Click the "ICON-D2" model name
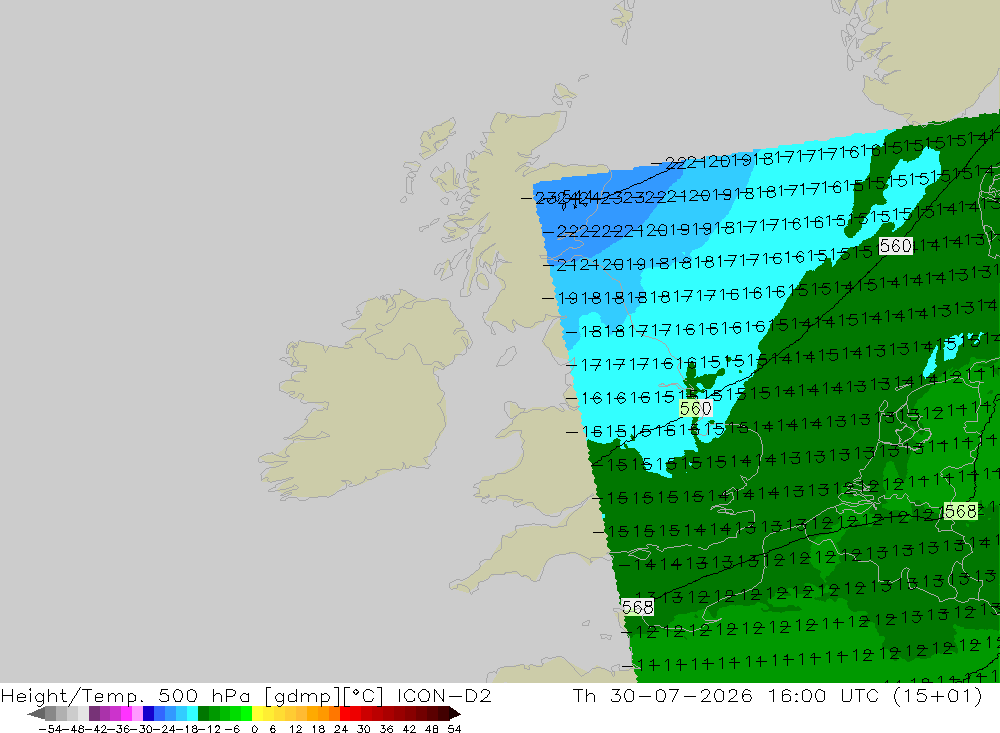This screenshot has height=733, width=1000. point(444,695)
